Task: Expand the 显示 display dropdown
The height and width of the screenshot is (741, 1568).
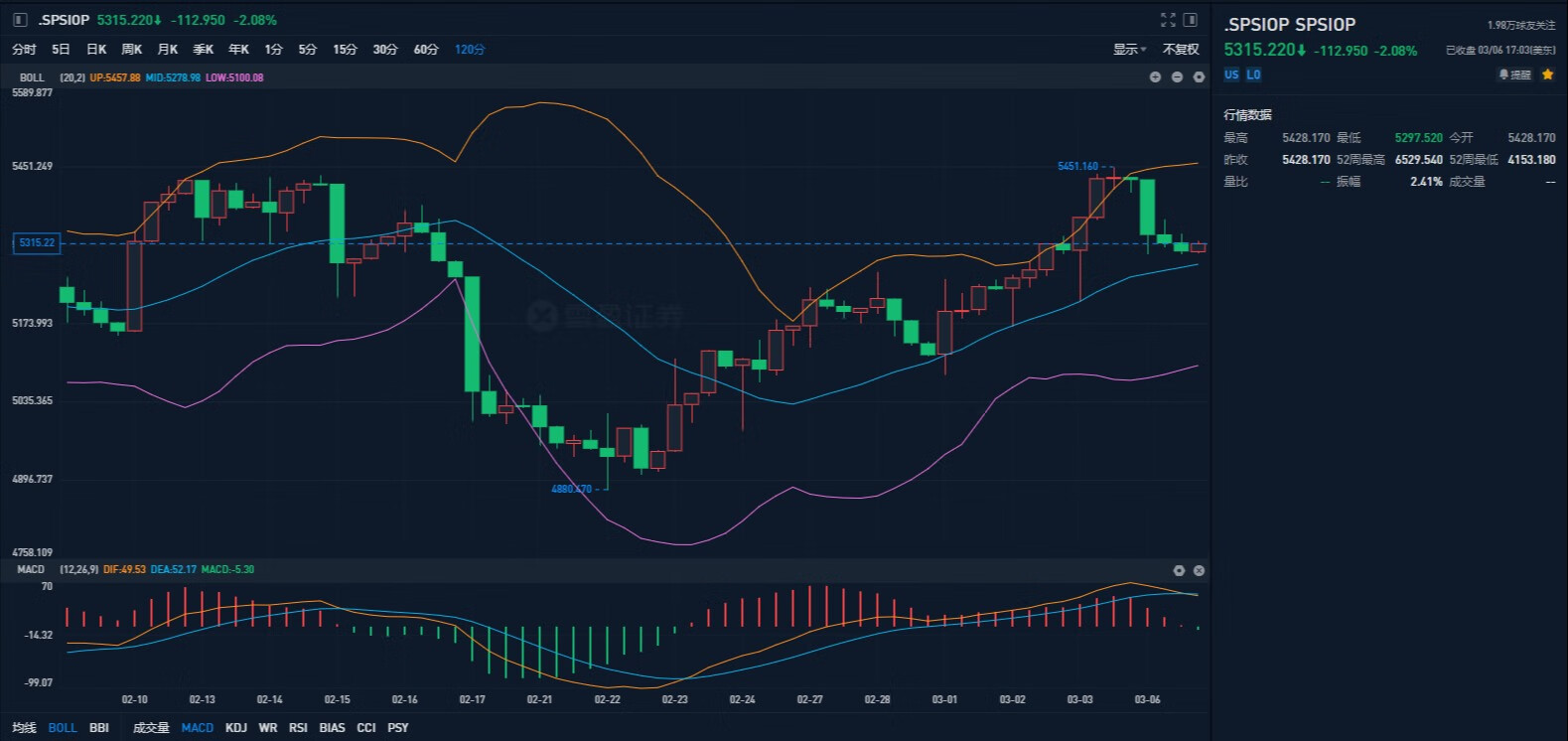Action: pos(1129,50)
